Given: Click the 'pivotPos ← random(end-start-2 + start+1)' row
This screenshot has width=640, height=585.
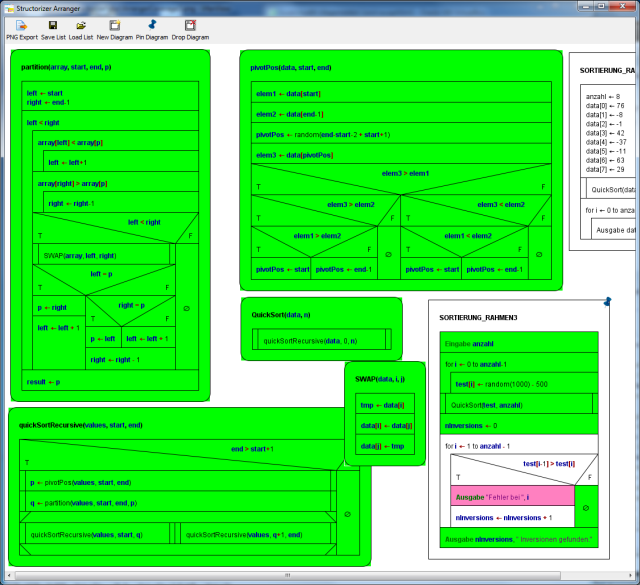Looking at the screenshot, I should click(401, 133).
